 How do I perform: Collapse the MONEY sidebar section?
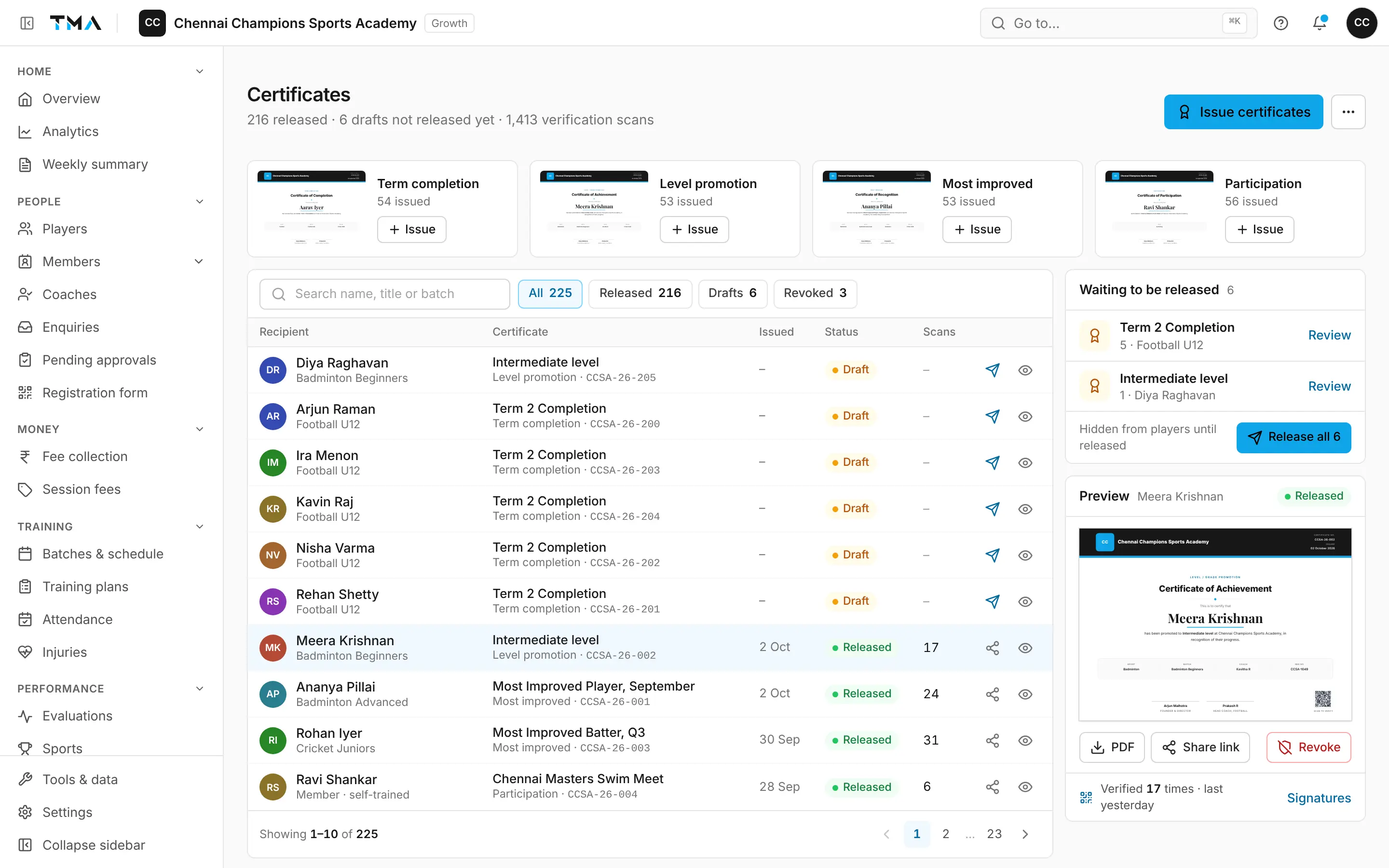[x=200, y=429]
